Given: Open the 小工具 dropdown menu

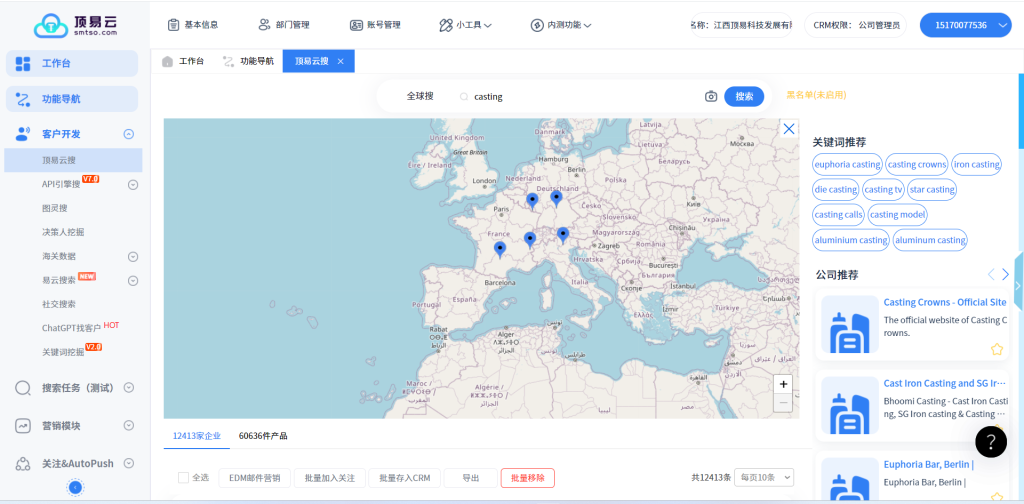Looking at the screenshot, I should pos(465,25).
